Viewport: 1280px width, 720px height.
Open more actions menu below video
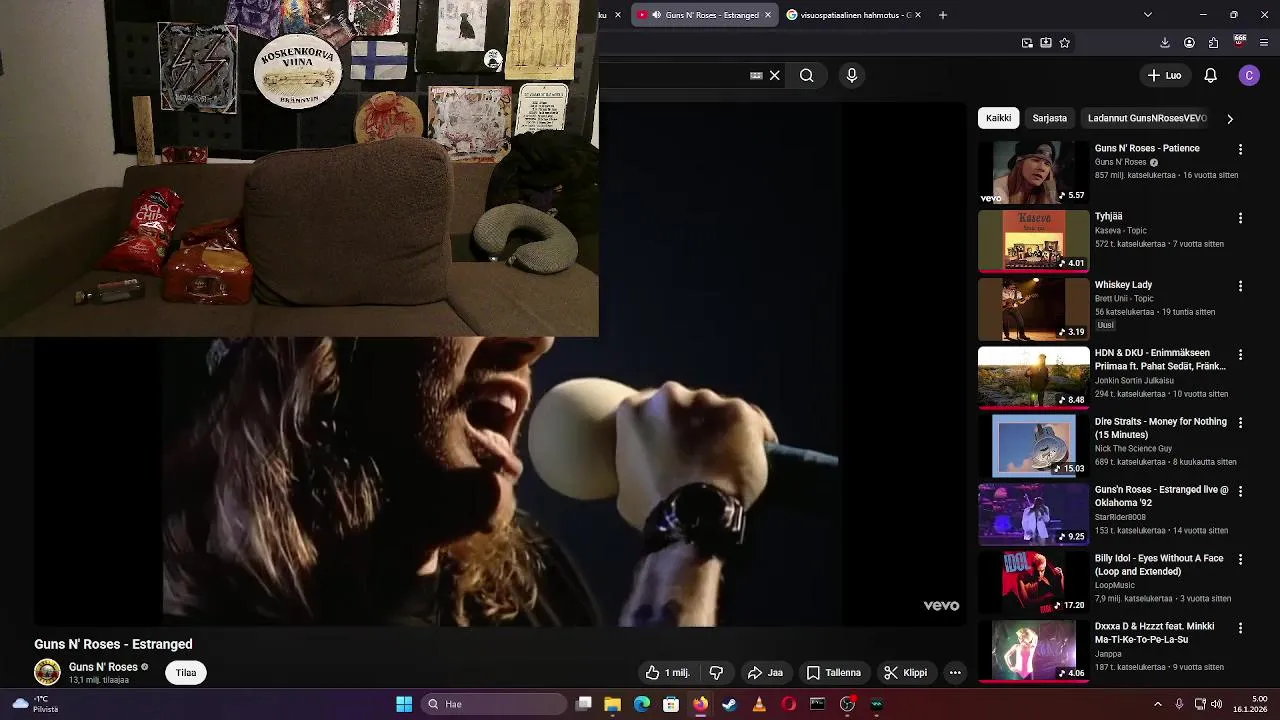click(955, 673)
